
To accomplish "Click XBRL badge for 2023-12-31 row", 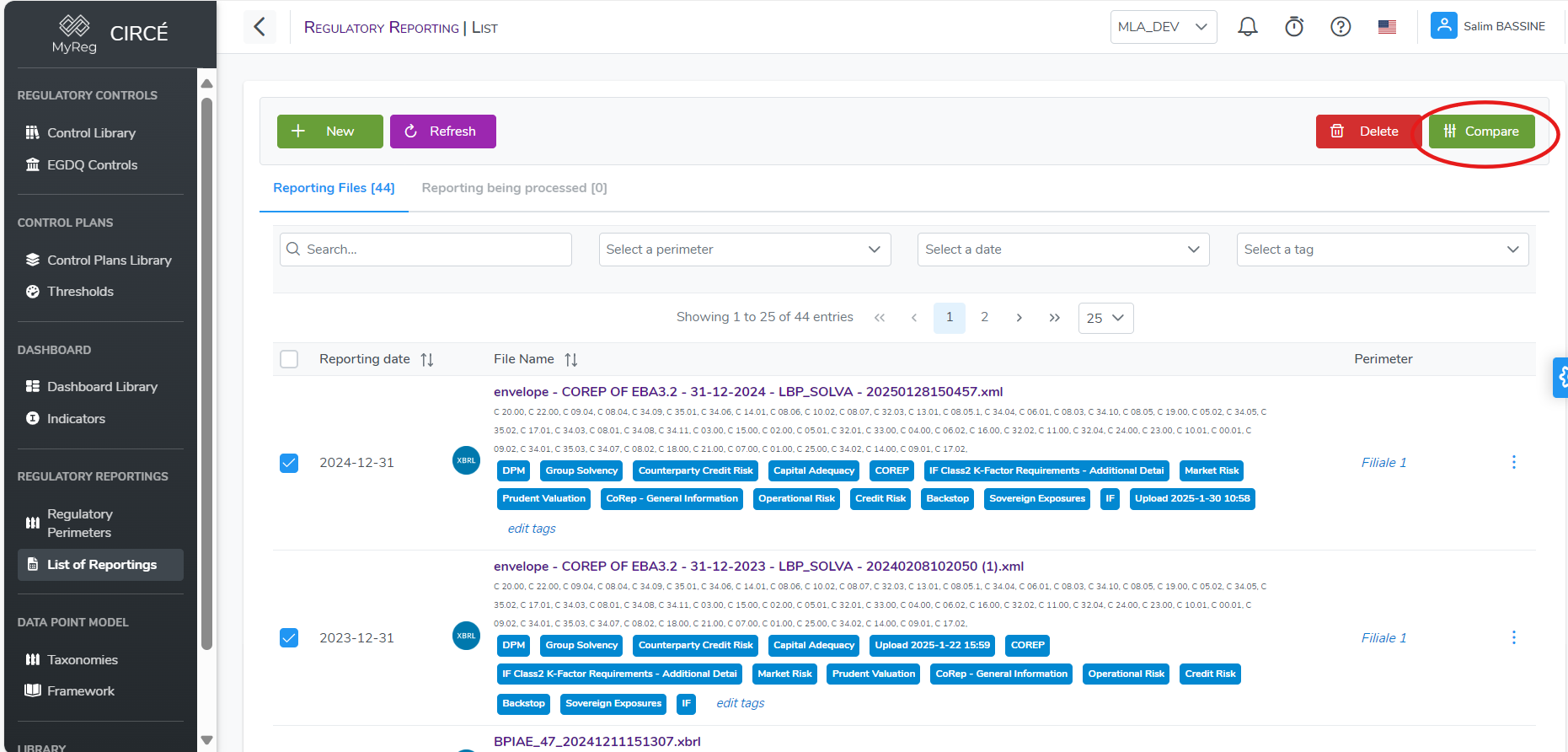I will pos(466,636).
